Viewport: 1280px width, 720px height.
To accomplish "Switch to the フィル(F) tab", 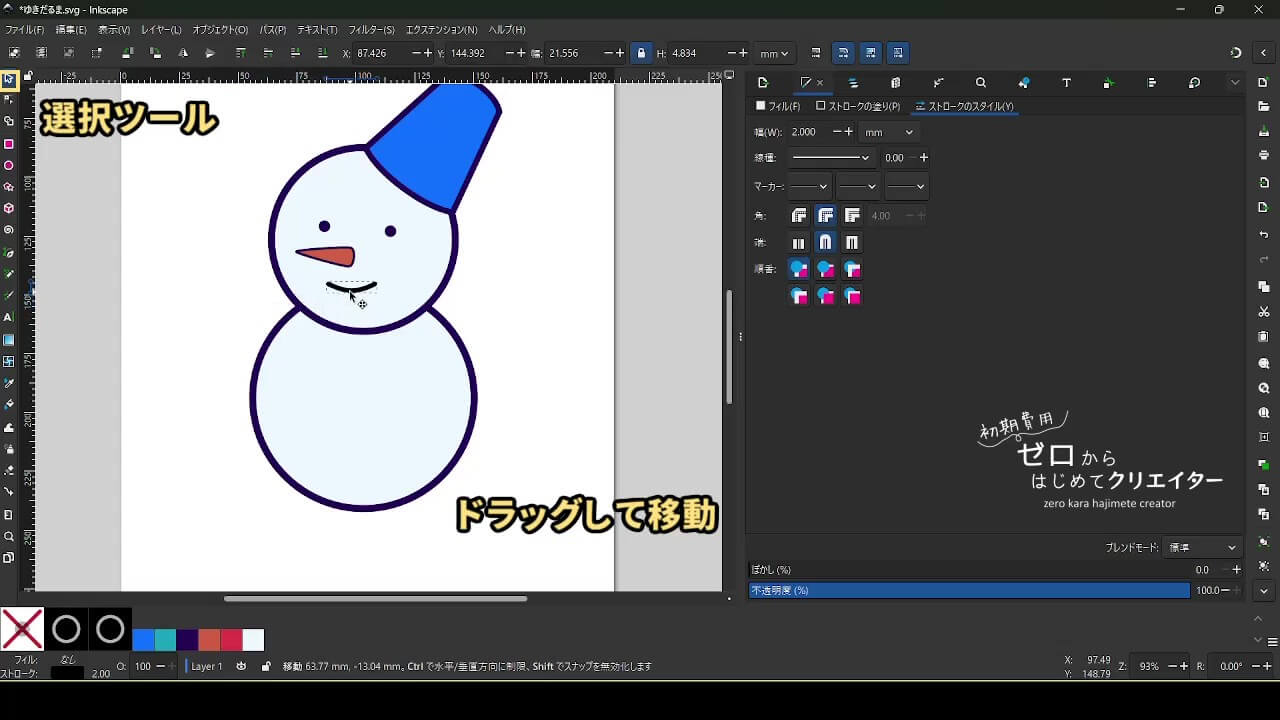I will pyautogui.click(x=778, y=106).
